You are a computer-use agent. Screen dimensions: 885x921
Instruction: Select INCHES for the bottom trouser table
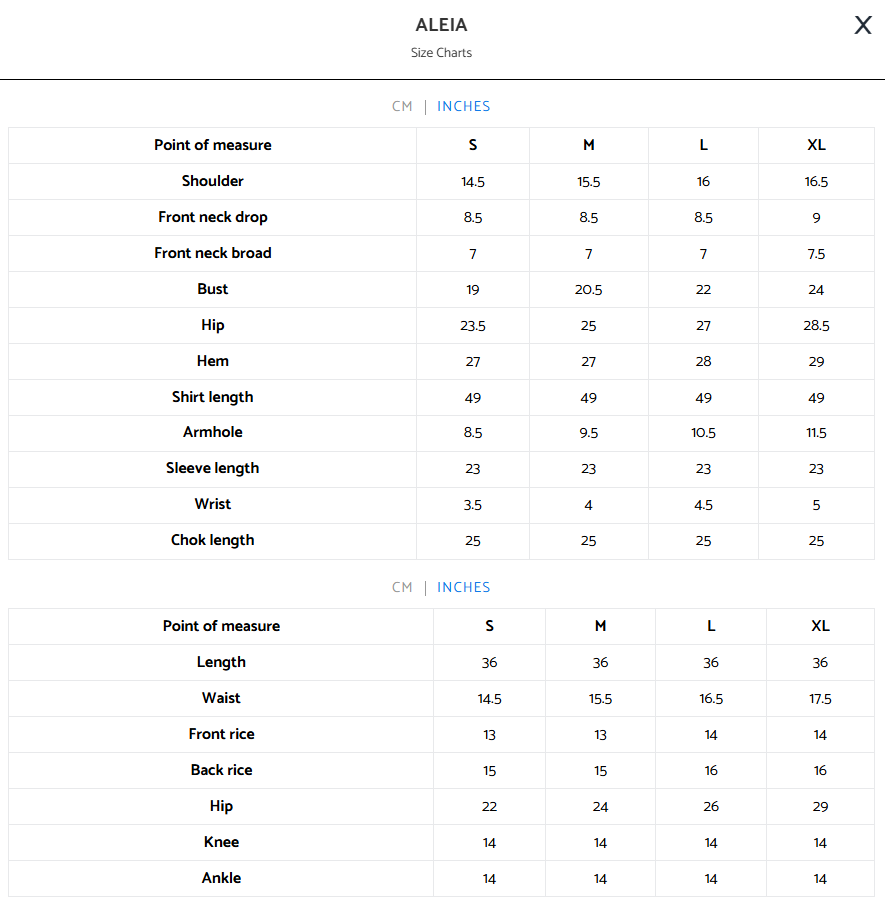pos(463,587)
